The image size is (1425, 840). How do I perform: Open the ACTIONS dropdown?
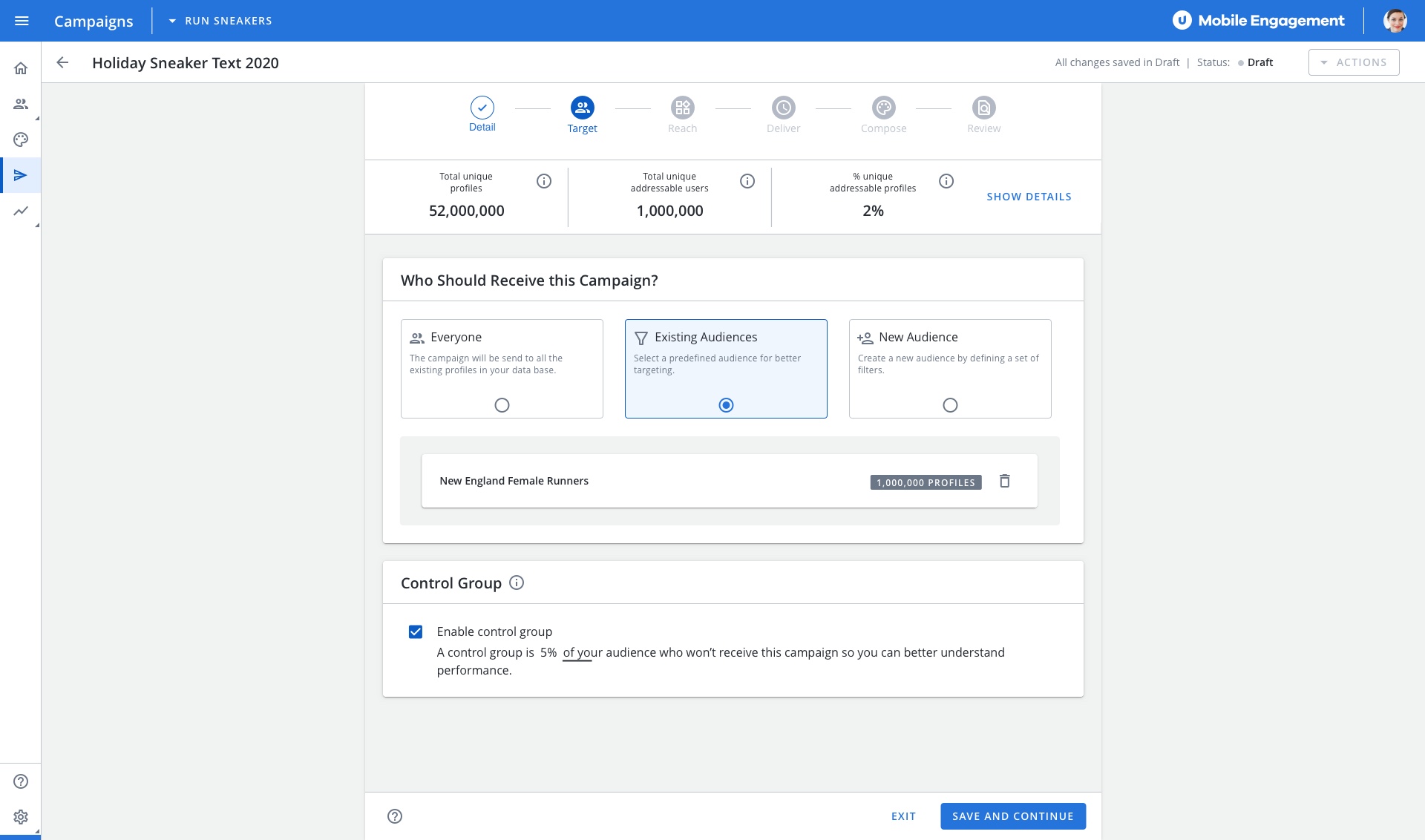point(1354,62)
